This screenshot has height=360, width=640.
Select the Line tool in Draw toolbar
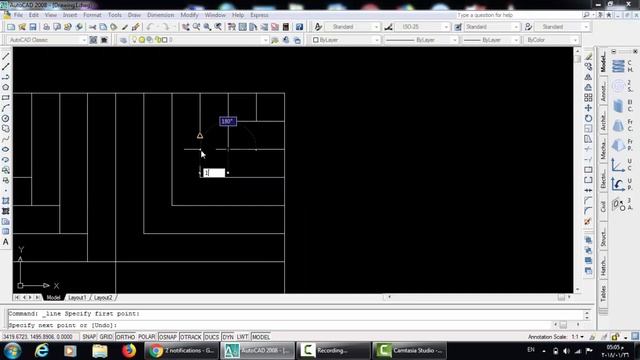(x=6, y=56)
